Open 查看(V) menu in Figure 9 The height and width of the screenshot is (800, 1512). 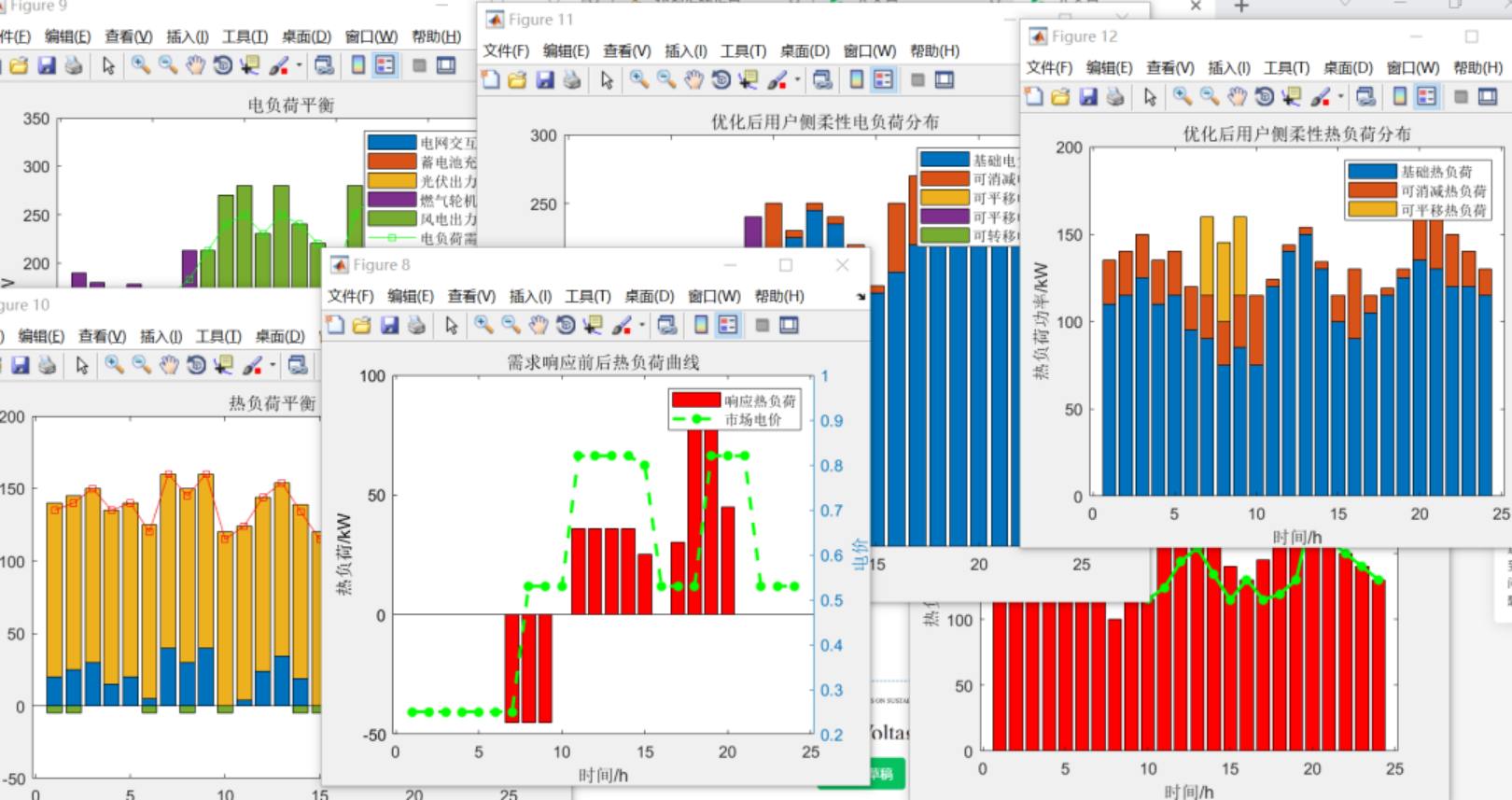[x=128, y=36]
